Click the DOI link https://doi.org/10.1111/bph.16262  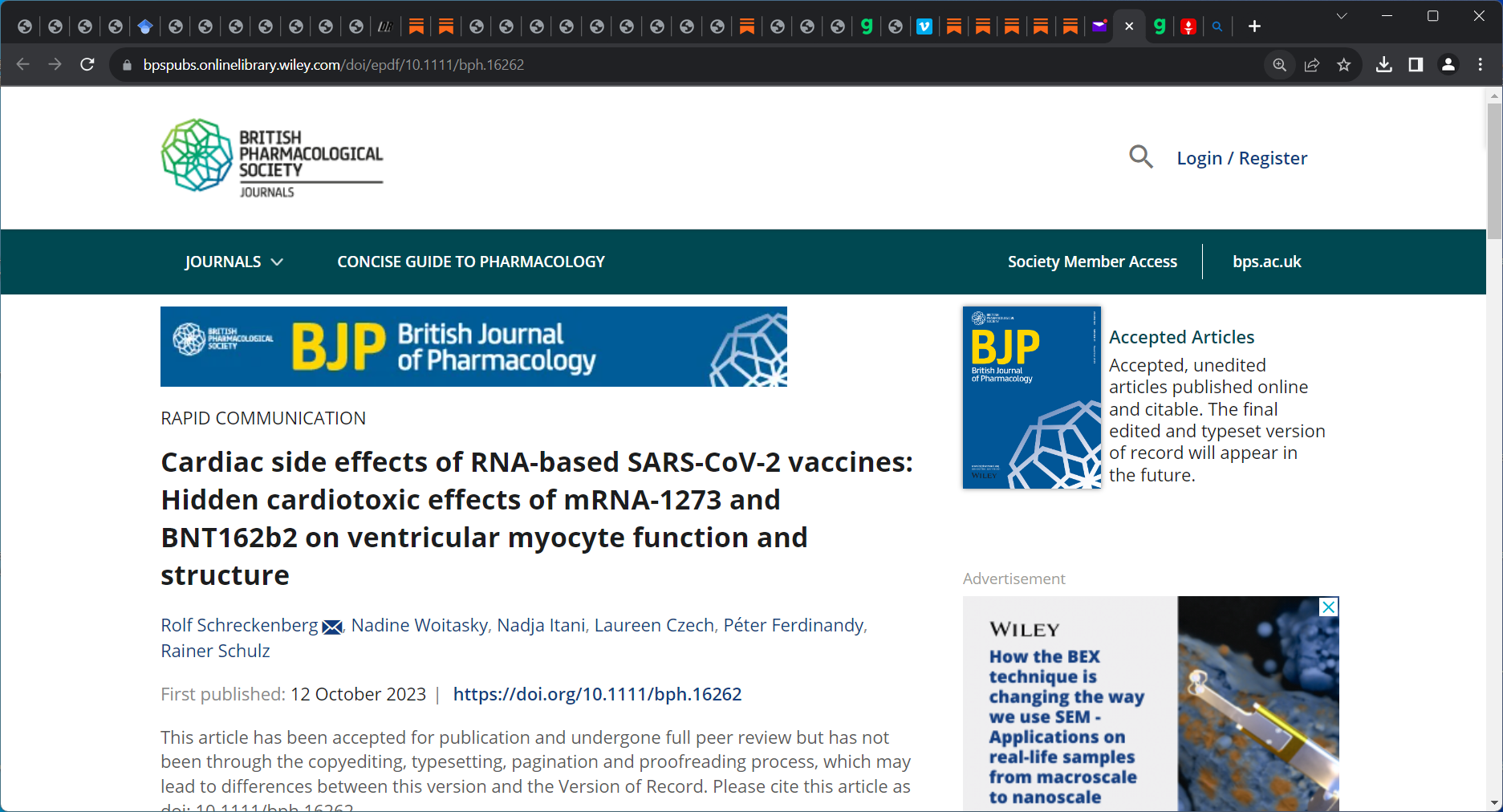pos(597,694)
